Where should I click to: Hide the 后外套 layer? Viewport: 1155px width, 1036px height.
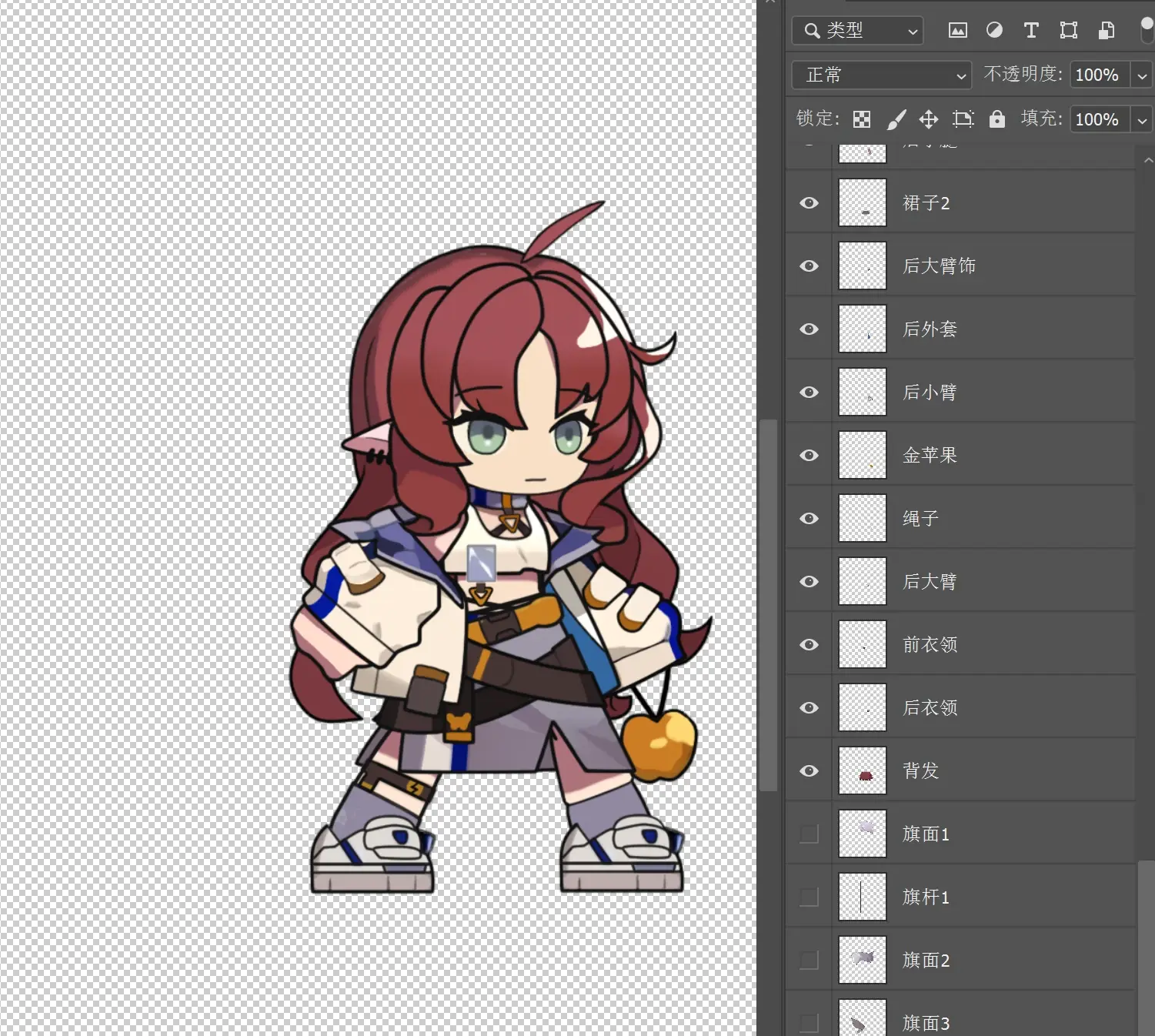(809, 329)
